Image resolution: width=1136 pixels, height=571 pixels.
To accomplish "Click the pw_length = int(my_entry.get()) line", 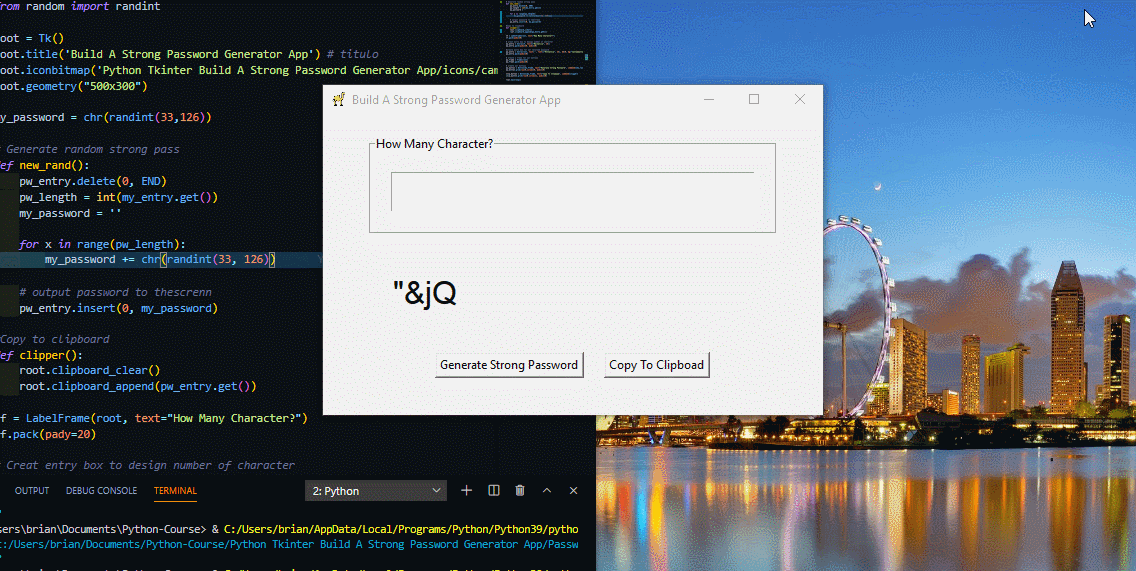I will [119, 197].
